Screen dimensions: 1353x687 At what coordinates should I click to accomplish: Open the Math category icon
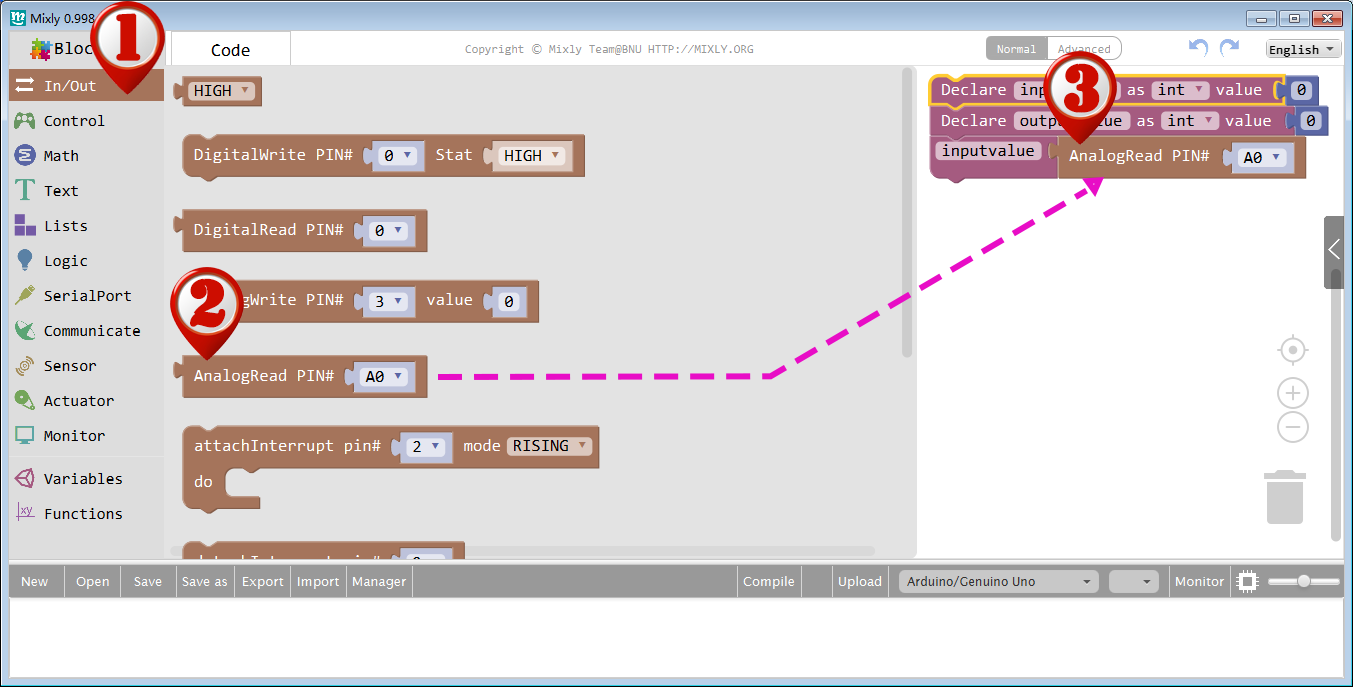click(25, 156)
